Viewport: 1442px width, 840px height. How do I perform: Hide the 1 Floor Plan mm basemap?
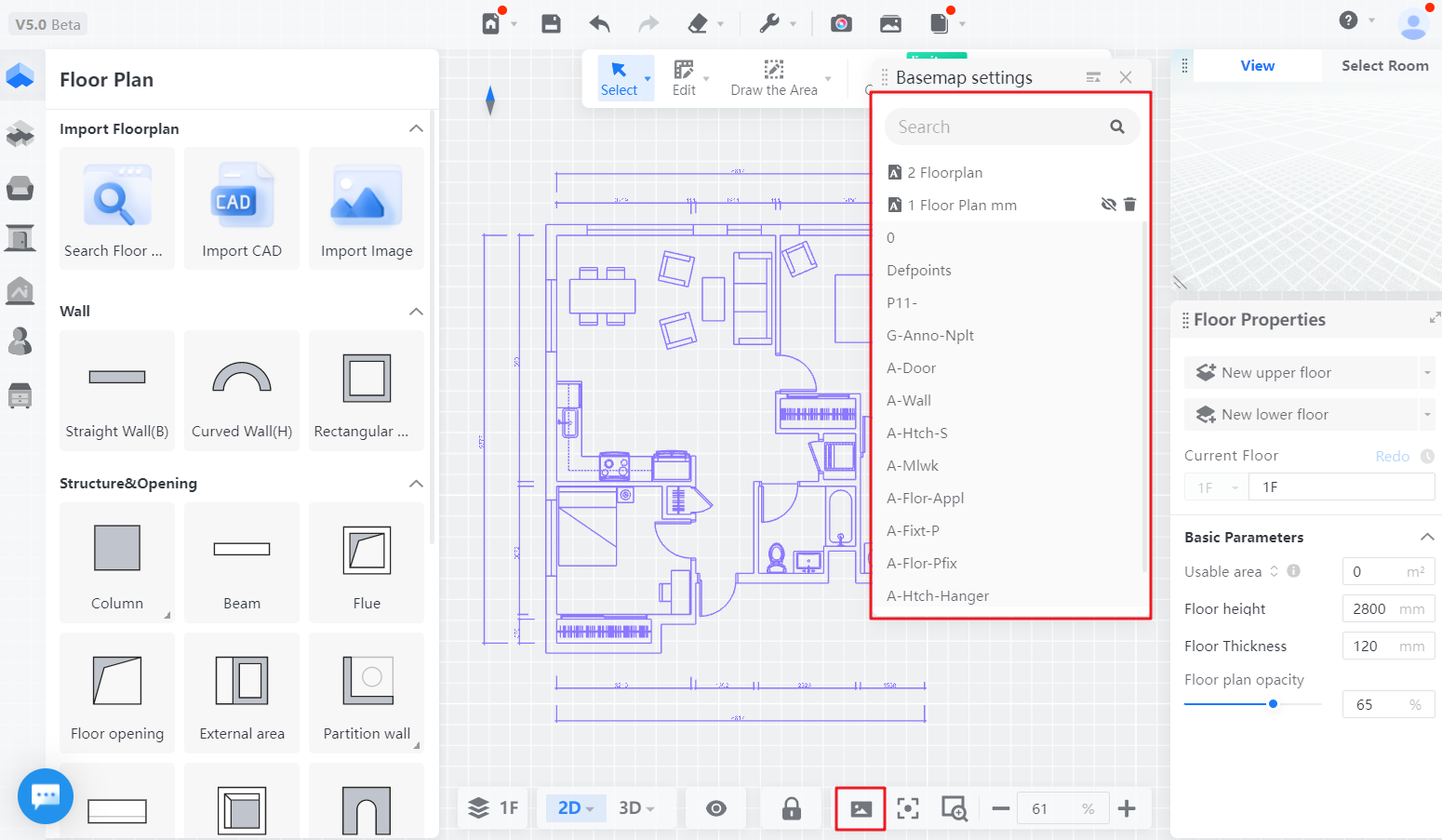(1108, 205)
